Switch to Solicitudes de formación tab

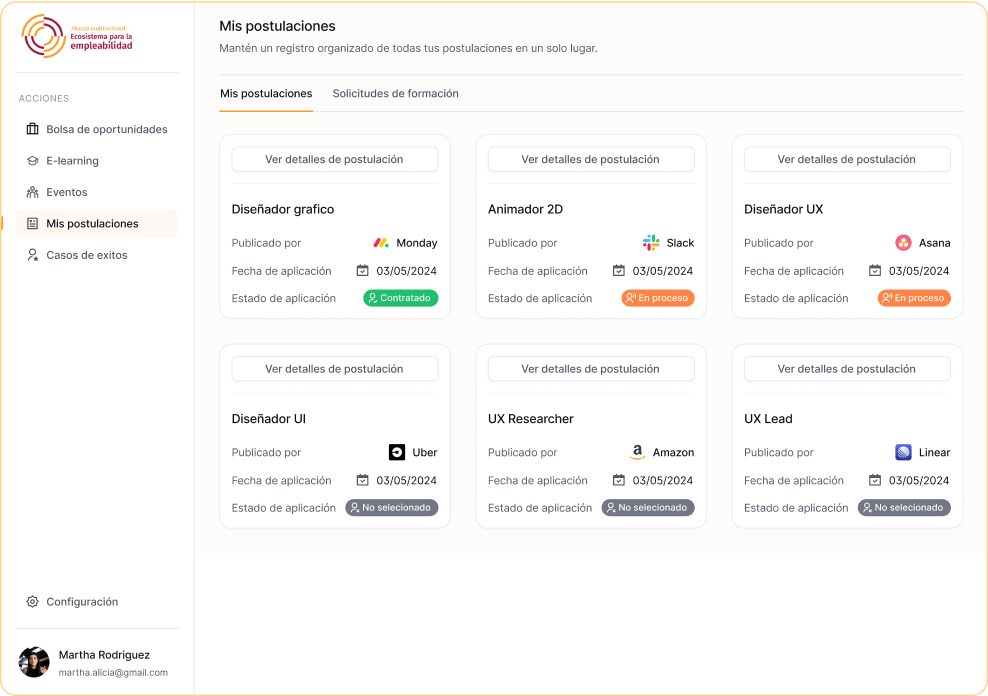pos(395,93)
